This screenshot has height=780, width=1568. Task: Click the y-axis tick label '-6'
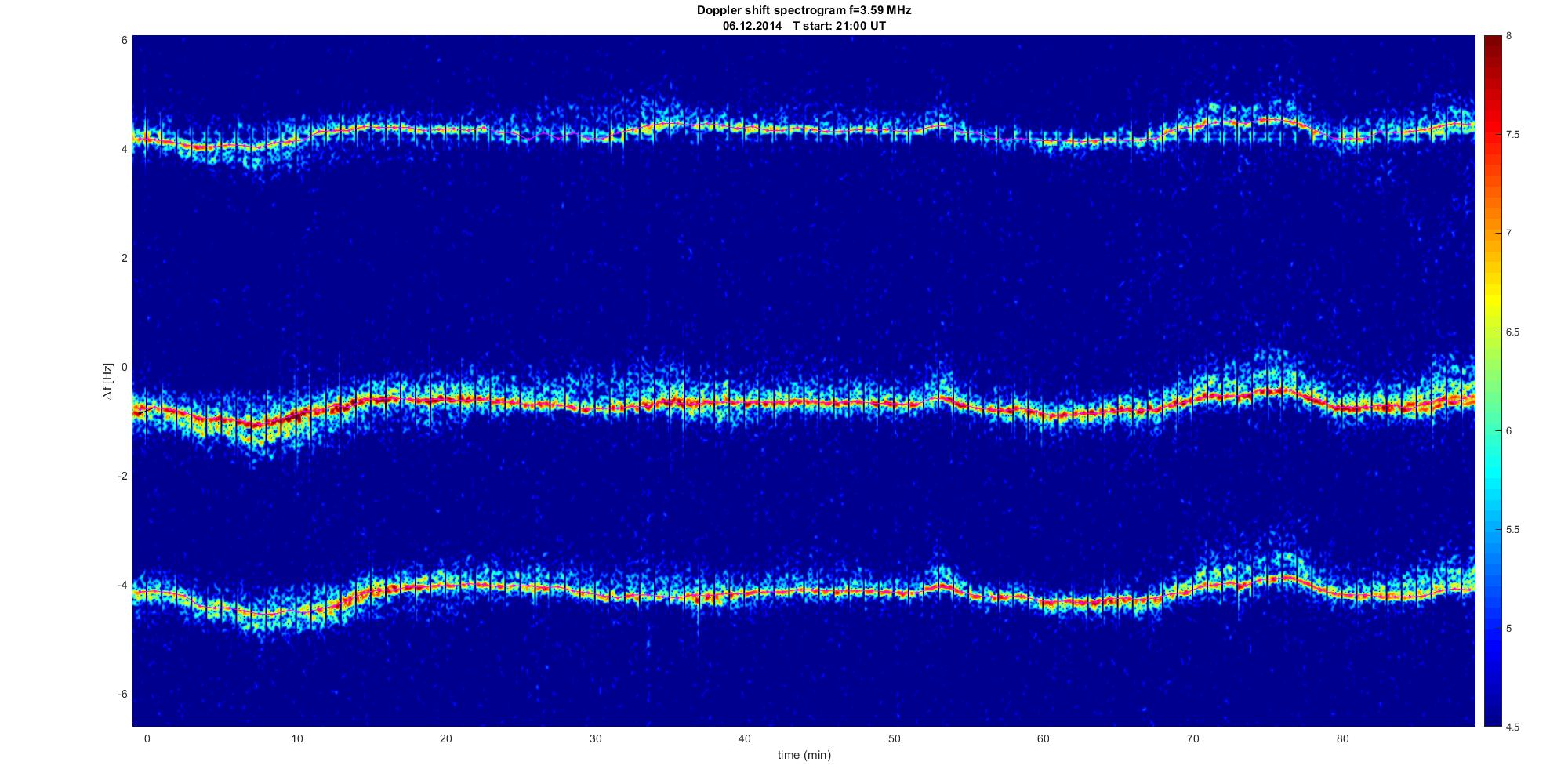122,695
